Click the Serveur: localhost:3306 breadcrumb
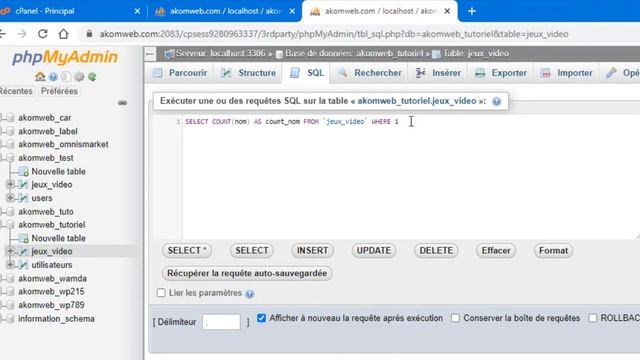The width and height of the screenshot is (640, 360). click(x=220, y=53)
